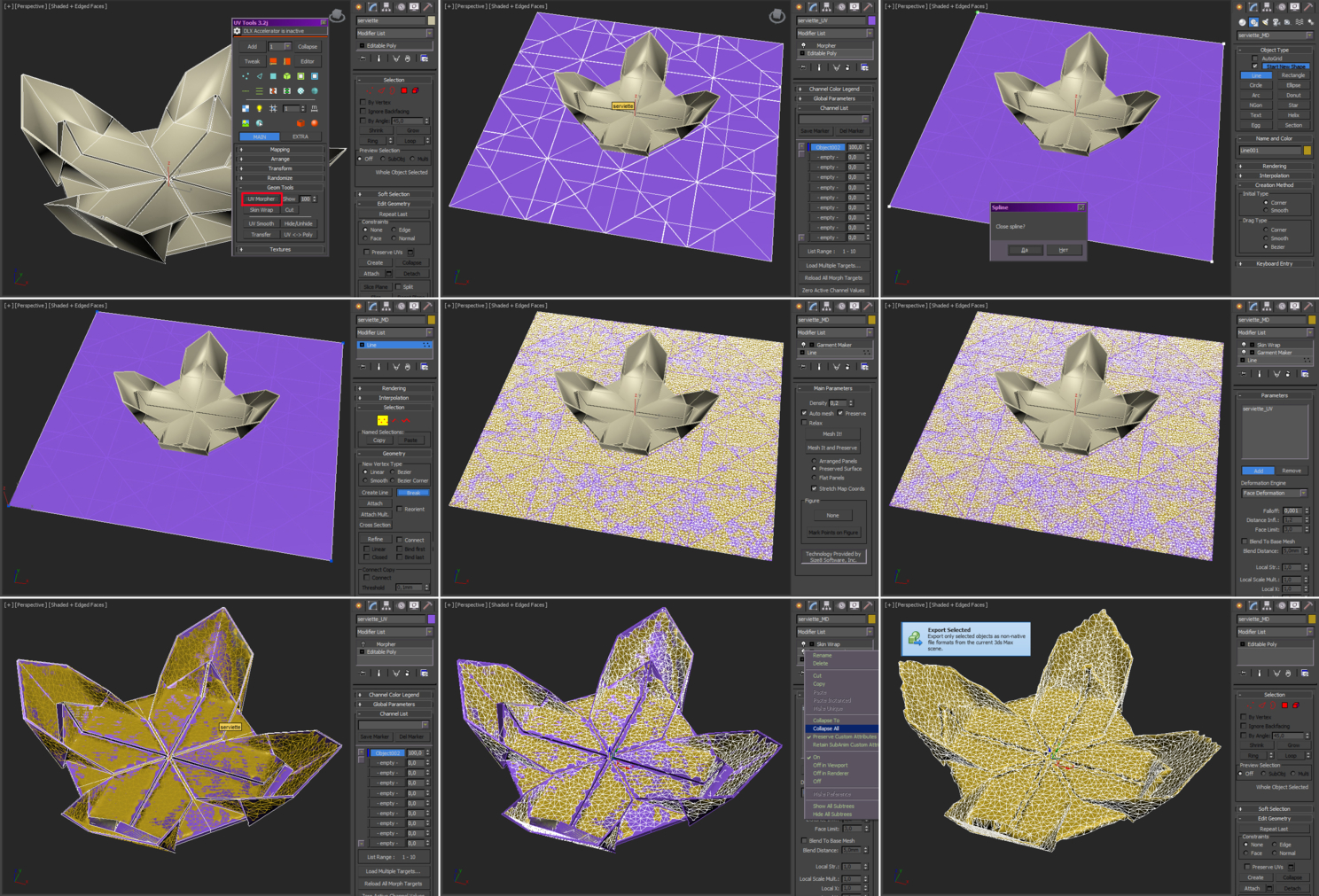Select Segment sub-object icon in spline Selection rollout

tap(395, 420)
